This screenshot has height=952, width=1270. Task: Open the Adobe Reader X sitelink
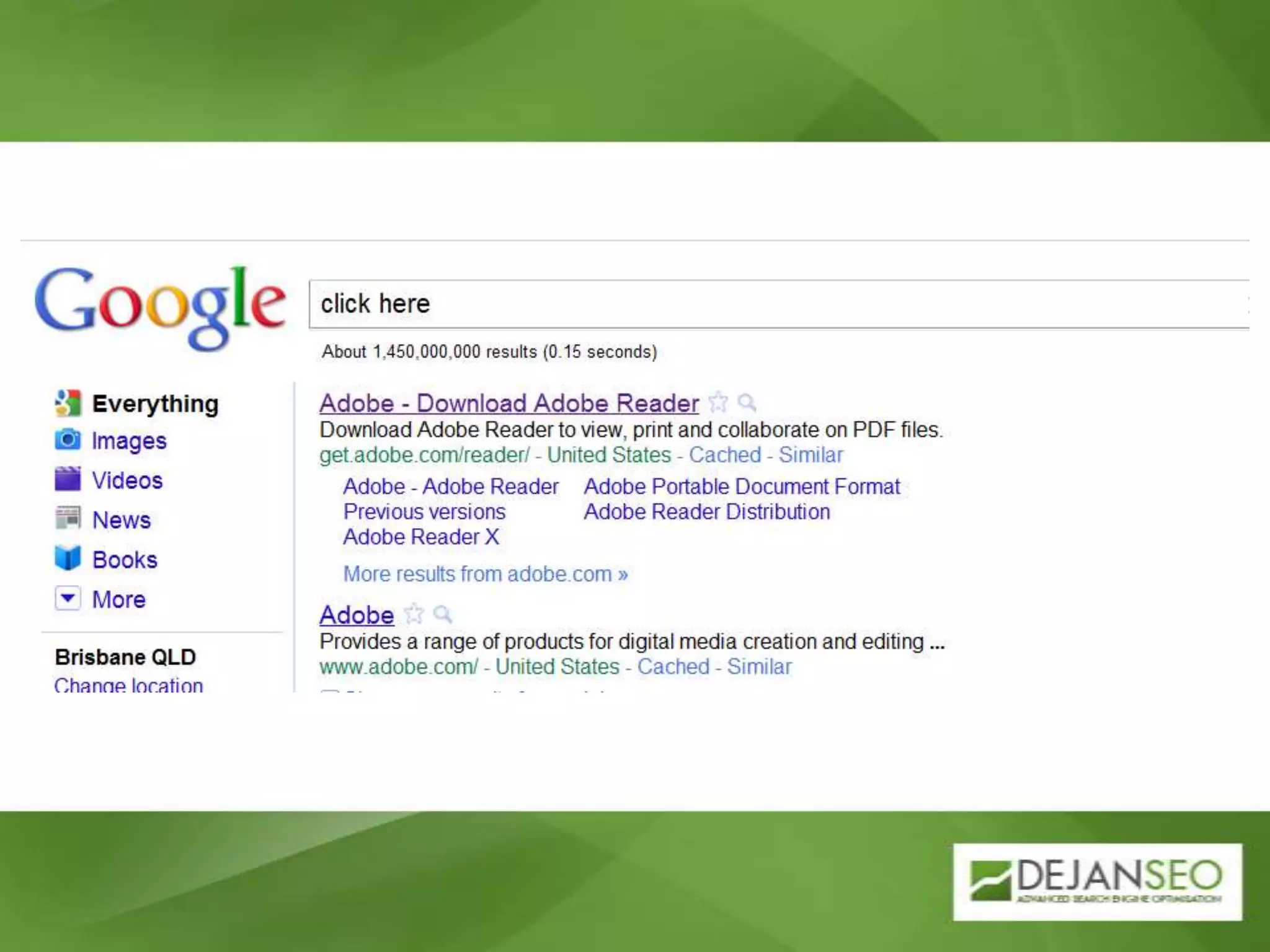(421, 537)
